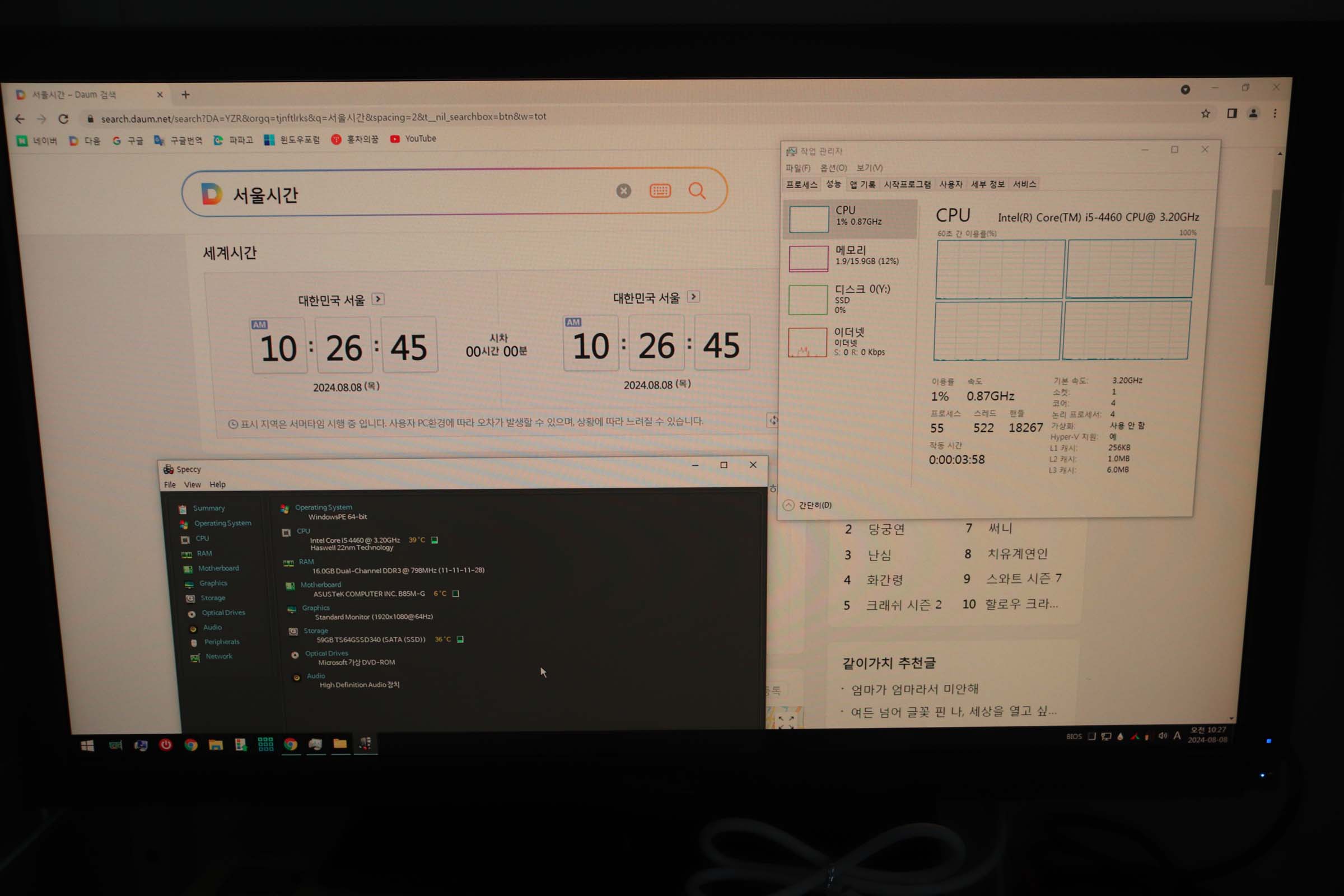Expand right 대한민국 서울 city selector arrow
The image size is (1344, 896).
693,297
